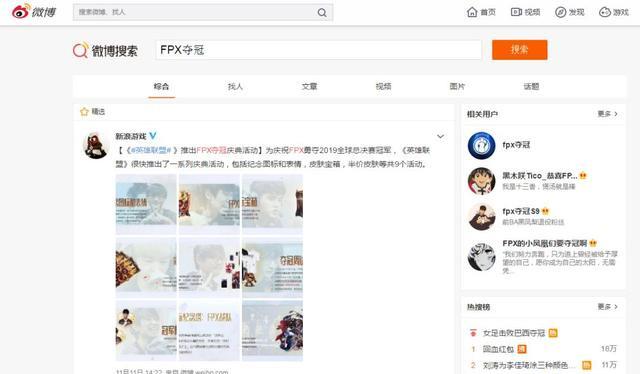Open the #英雄联盟# hashtag link
The width and height of the screenshot is (640, 374).
pyautogui.click(x=151, y=150)
